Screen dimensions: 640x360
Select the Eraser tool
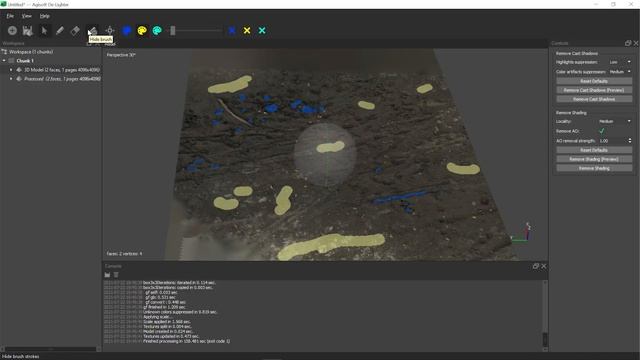pyautogui.click(x=76, y=30)
